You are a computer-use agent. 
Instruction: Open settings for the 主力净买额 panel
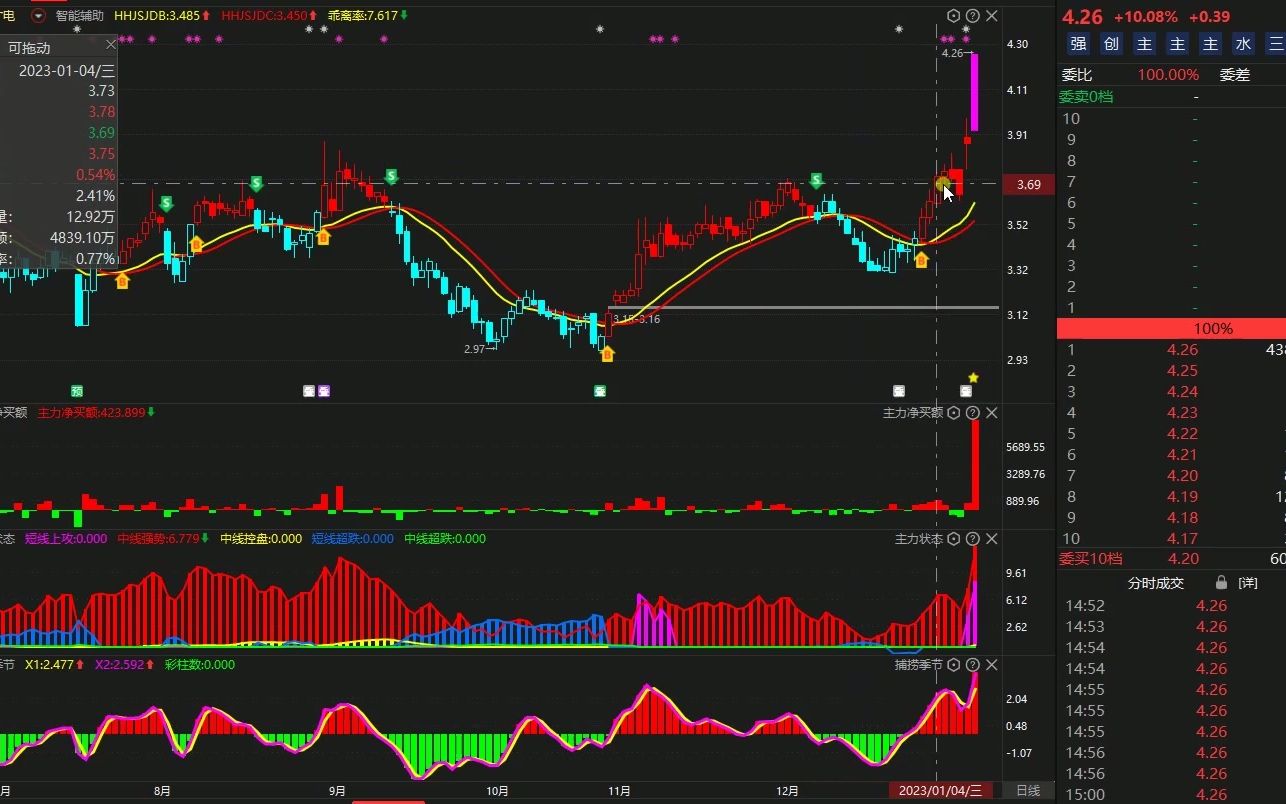pos(954,413)
